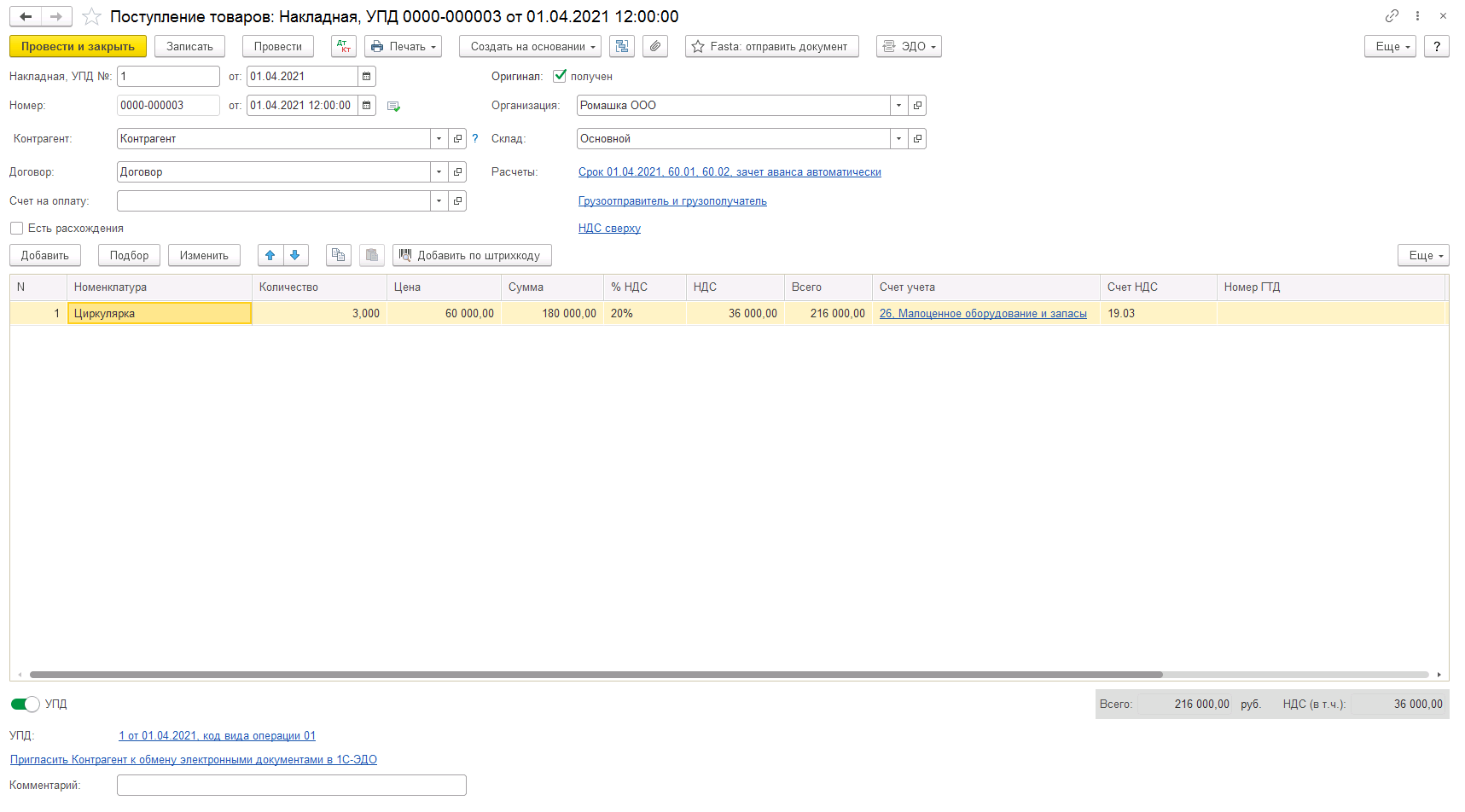Open the Организация Ромашка ООО card
This screenshot has height=812, width=1465.
(917, 105)
